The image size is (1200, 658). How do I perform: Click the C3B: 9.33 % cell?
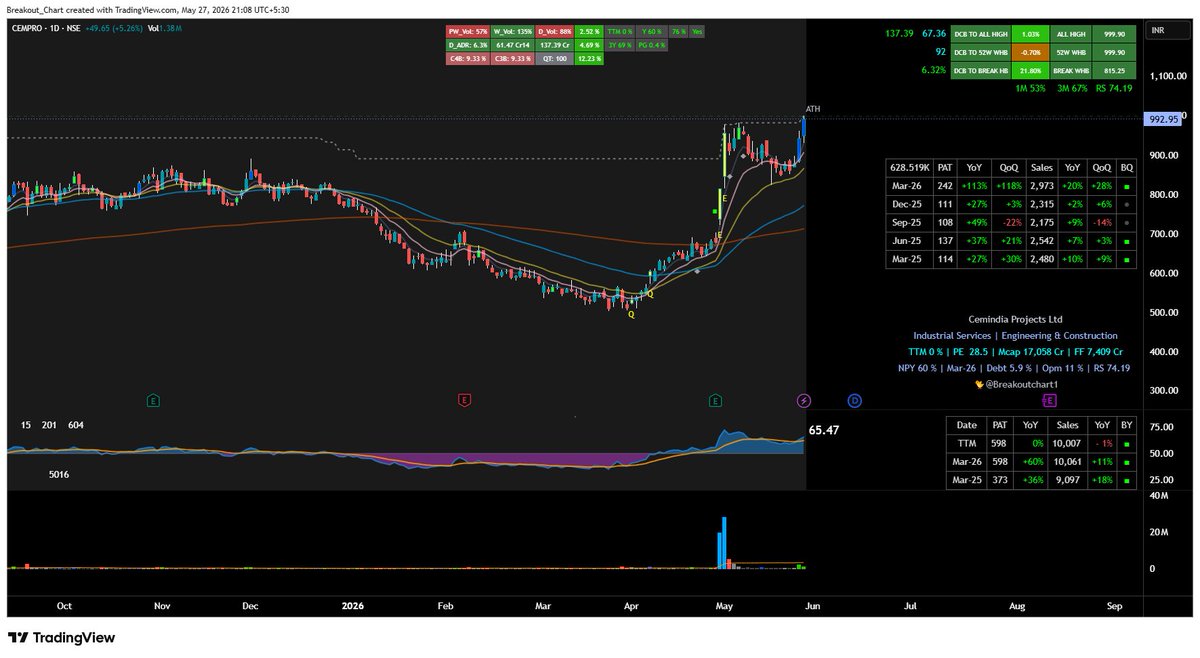[513, 58]
